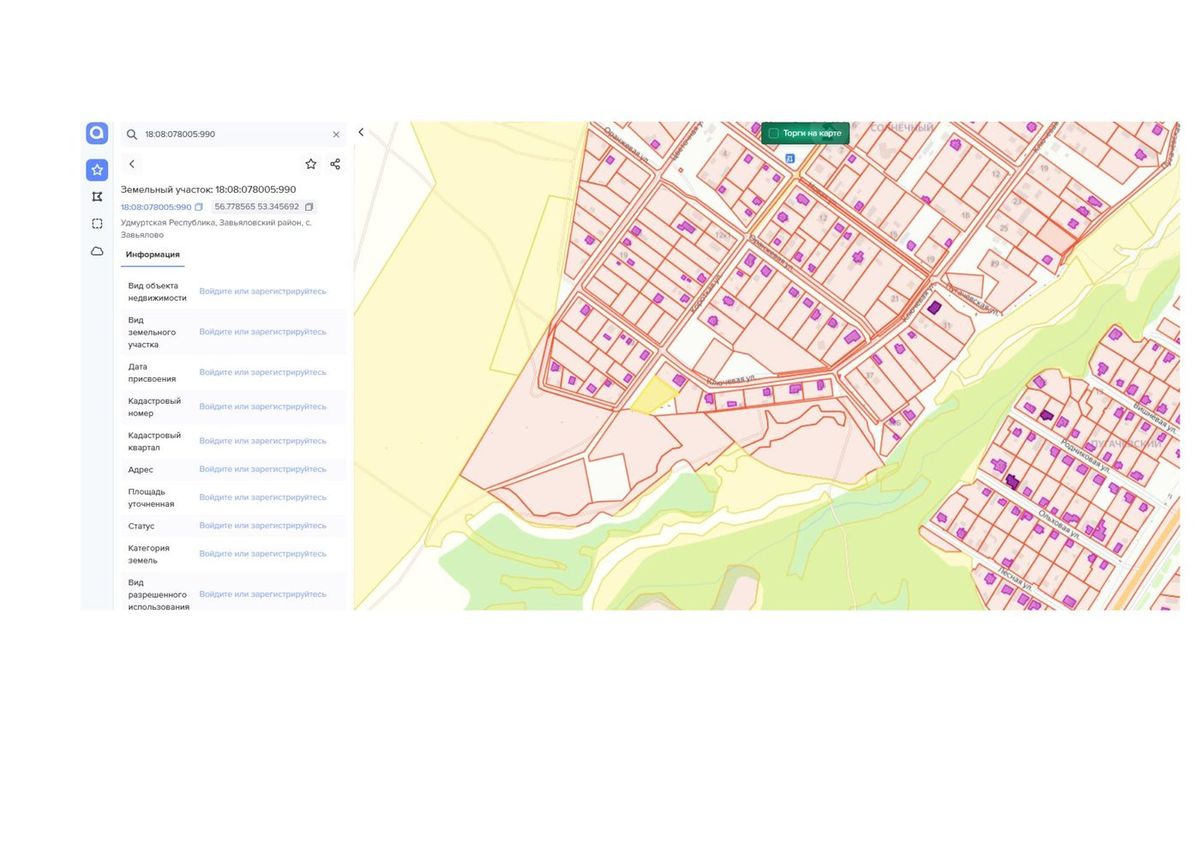Open the blue 18:08:078005:990 link
This screenshot has width=1200, height=849.
click(x=156, y=207)
